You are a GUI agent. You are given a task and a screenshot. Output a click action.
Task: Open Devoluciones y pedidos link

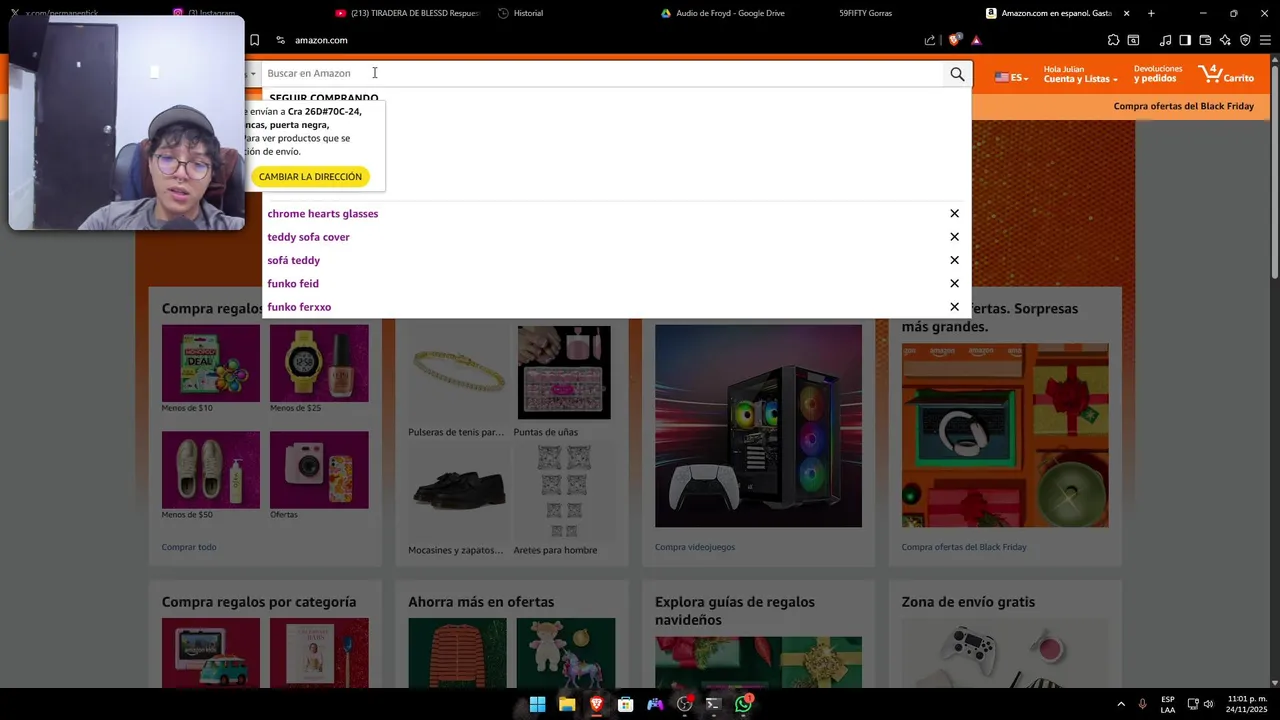1158,74
